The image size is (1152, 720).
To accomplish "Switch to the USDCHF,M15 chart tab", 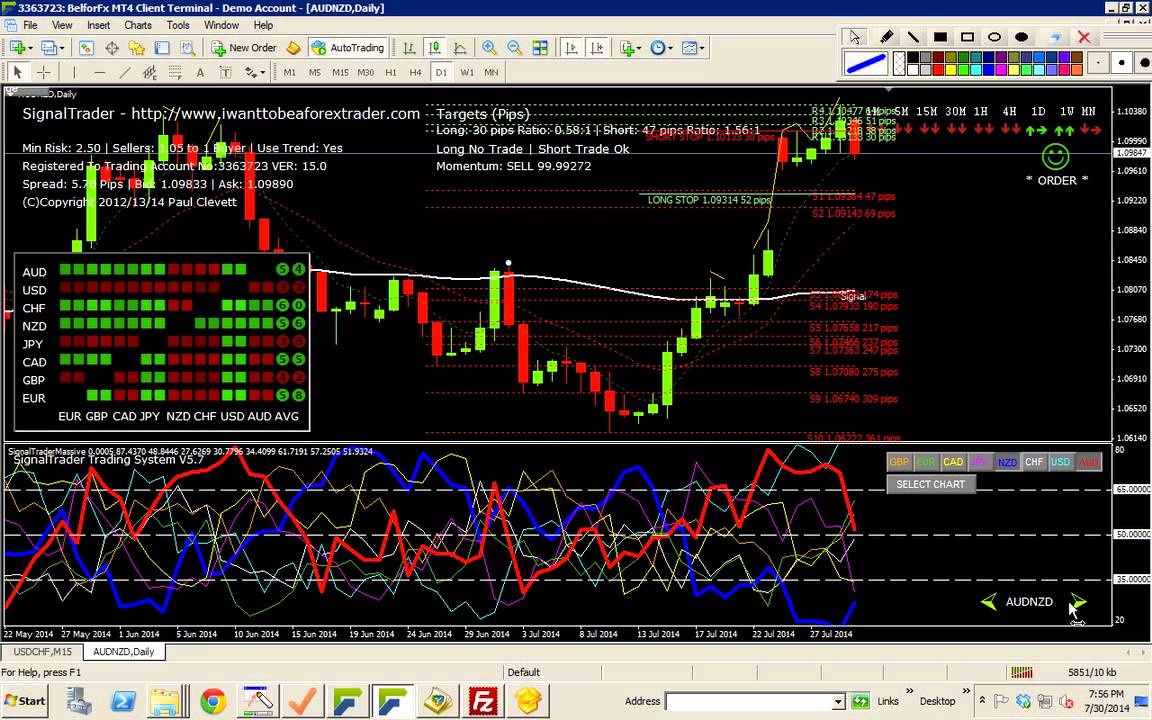I will pyautogui.click(x=43, y=652).
